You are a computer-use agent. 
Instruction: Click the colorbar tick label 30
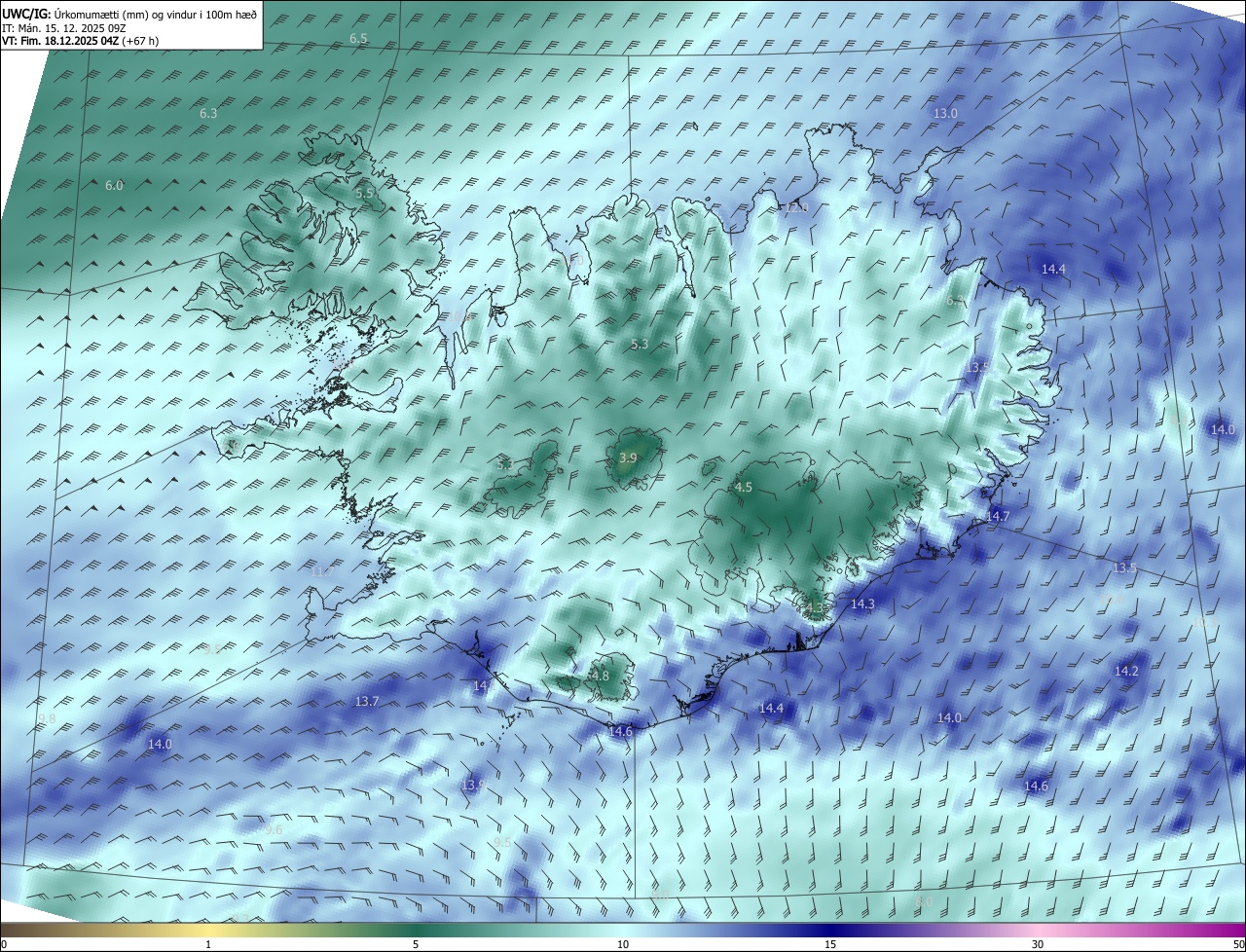pyautogui.click(x=1038, y=944)
